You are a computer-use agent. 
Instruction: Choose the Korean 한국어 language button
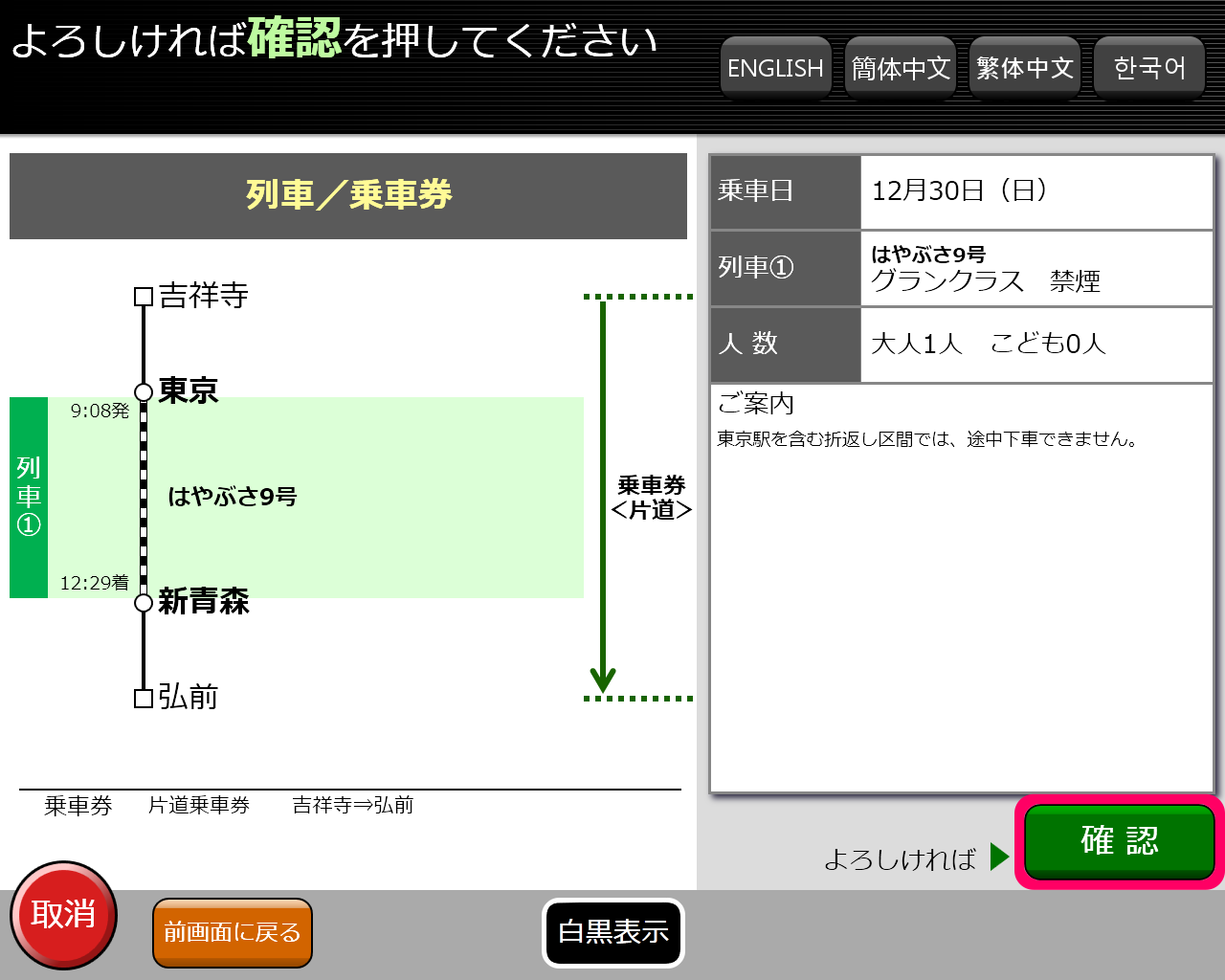click(1148, 68)
